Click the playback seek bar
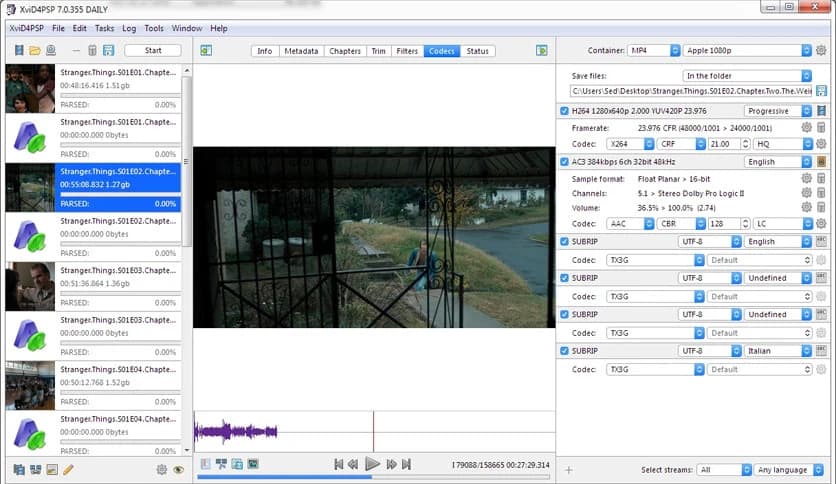836x484 pixels. coord(374,477)
